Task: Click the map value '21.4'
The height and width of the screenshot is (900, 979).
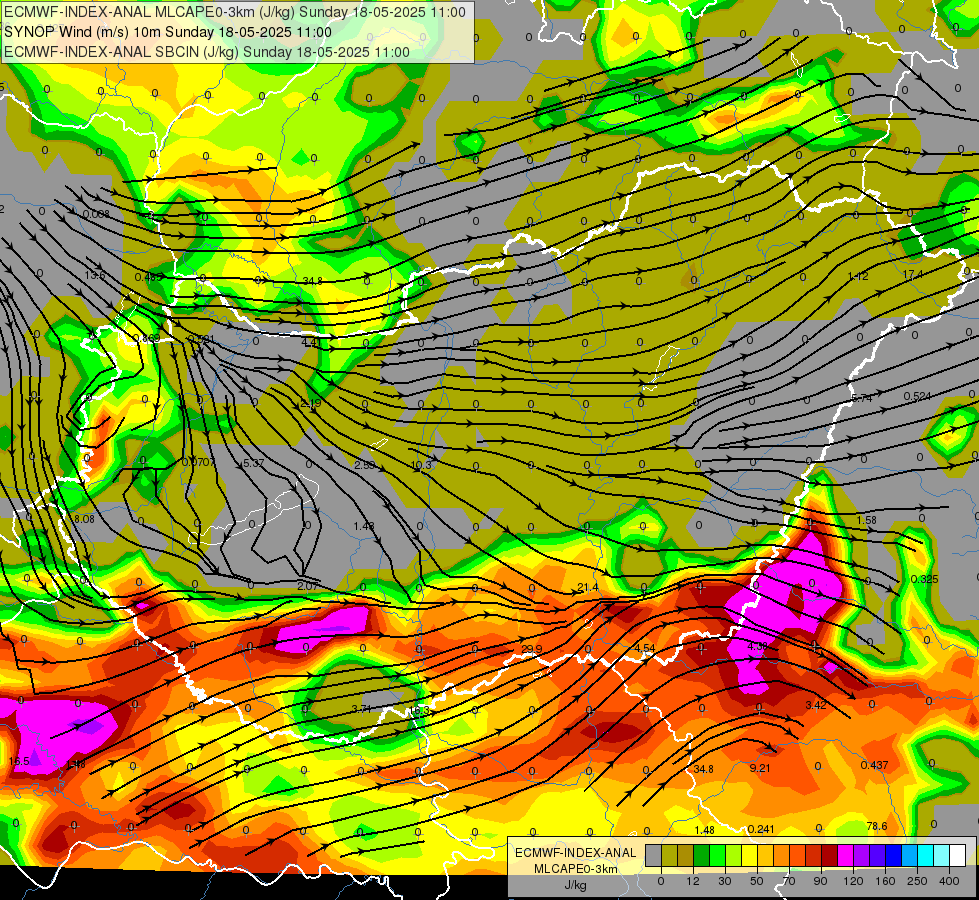Action: [588, 587]
